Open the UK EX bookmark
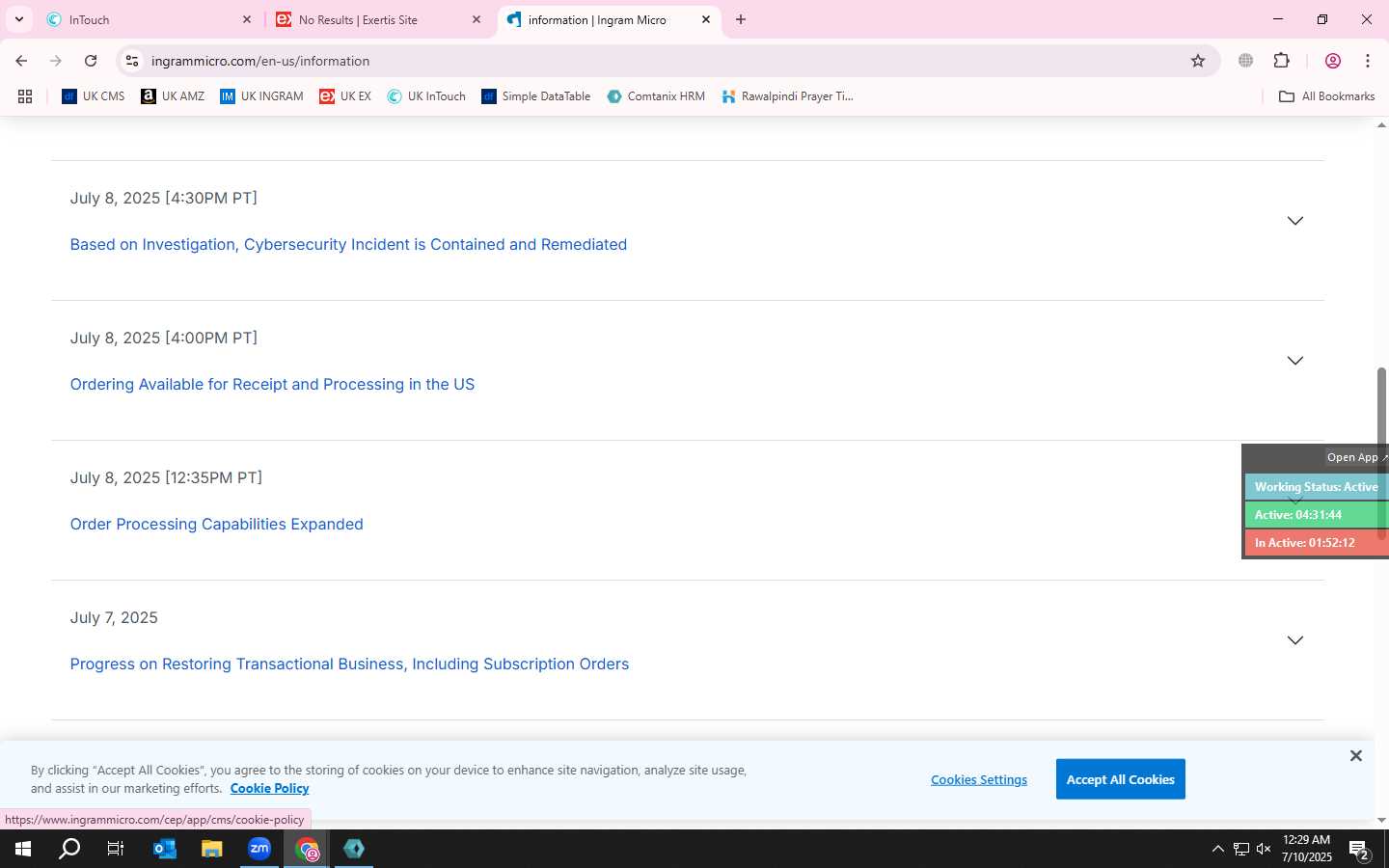The image size is (1389, 868). coord(345,96)
